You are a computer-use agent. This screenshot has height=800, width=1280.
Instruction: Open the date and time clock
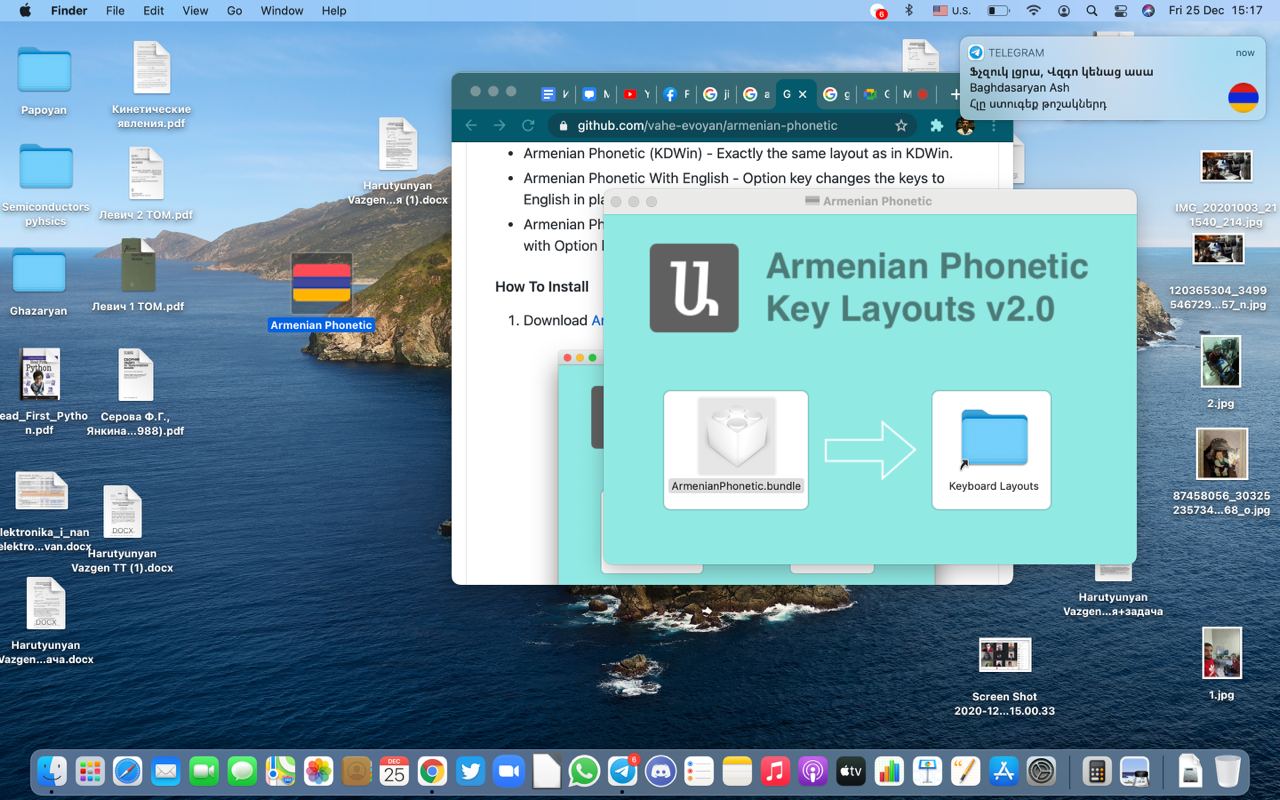pyautogui.click(x=1216, y=11)
